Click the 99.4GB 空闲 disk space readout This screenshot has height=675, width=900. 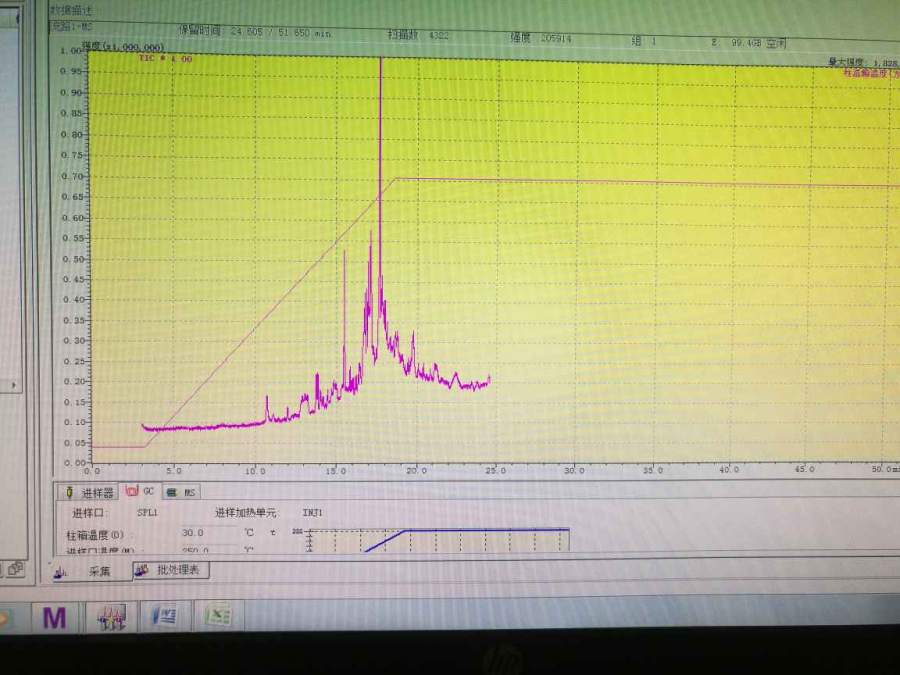click(x=758, y=42)
